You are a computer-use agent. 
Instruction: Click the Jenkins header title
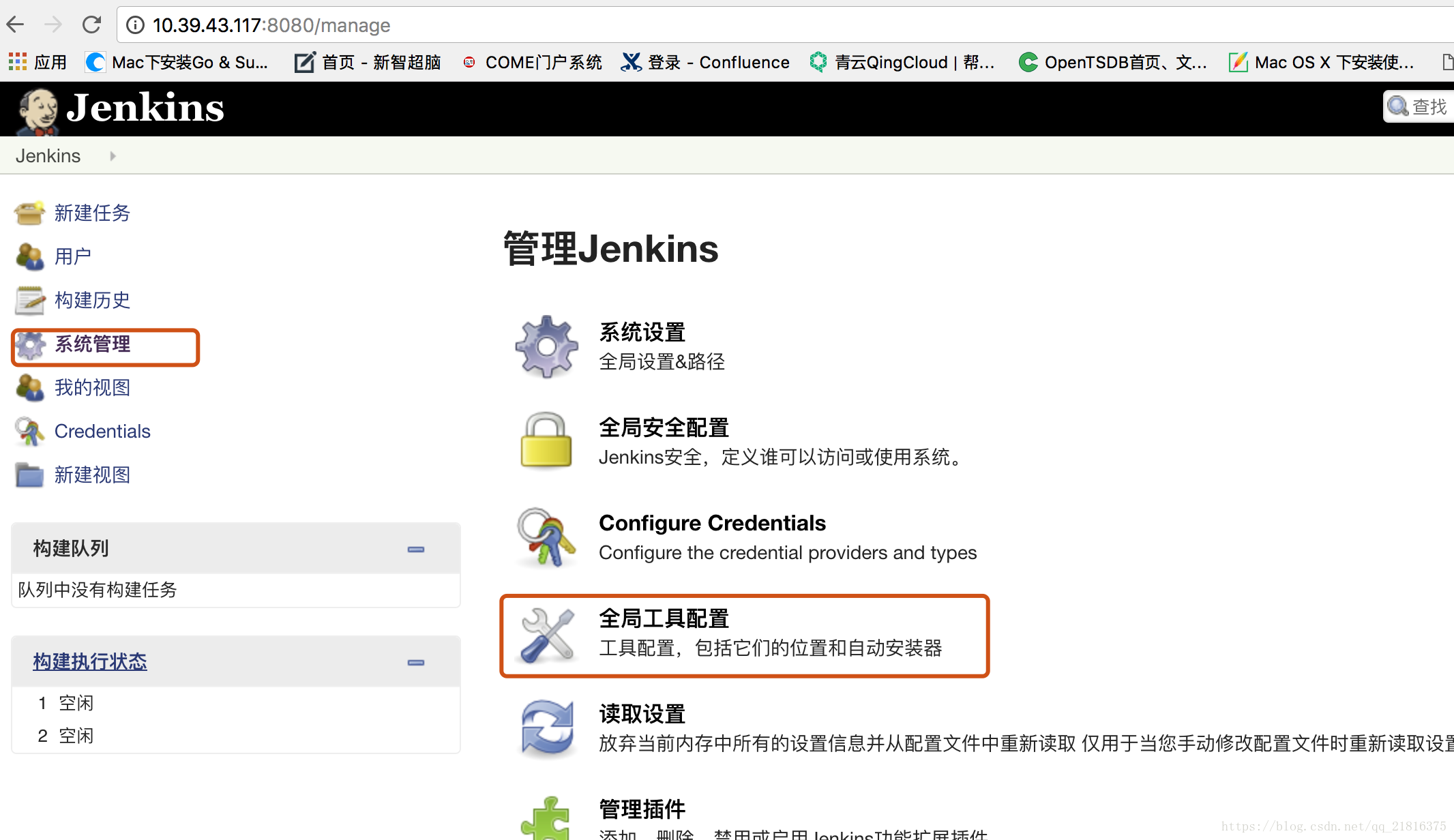[x=145, y=108]
